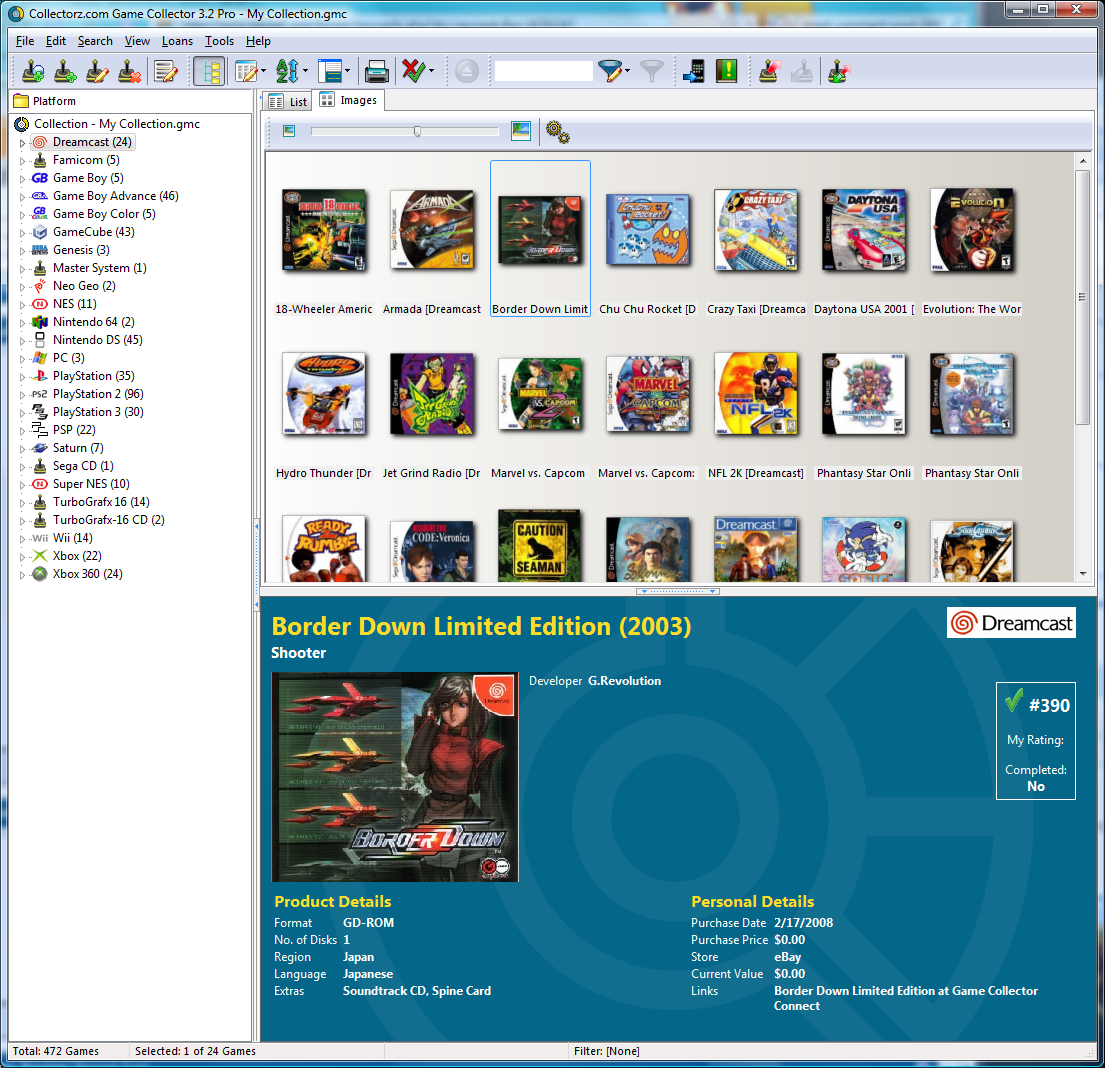Select the Jet Grind Radio cover thumbnail
The height and width of the screenshot is (1068, 1105).
[432, 394]
